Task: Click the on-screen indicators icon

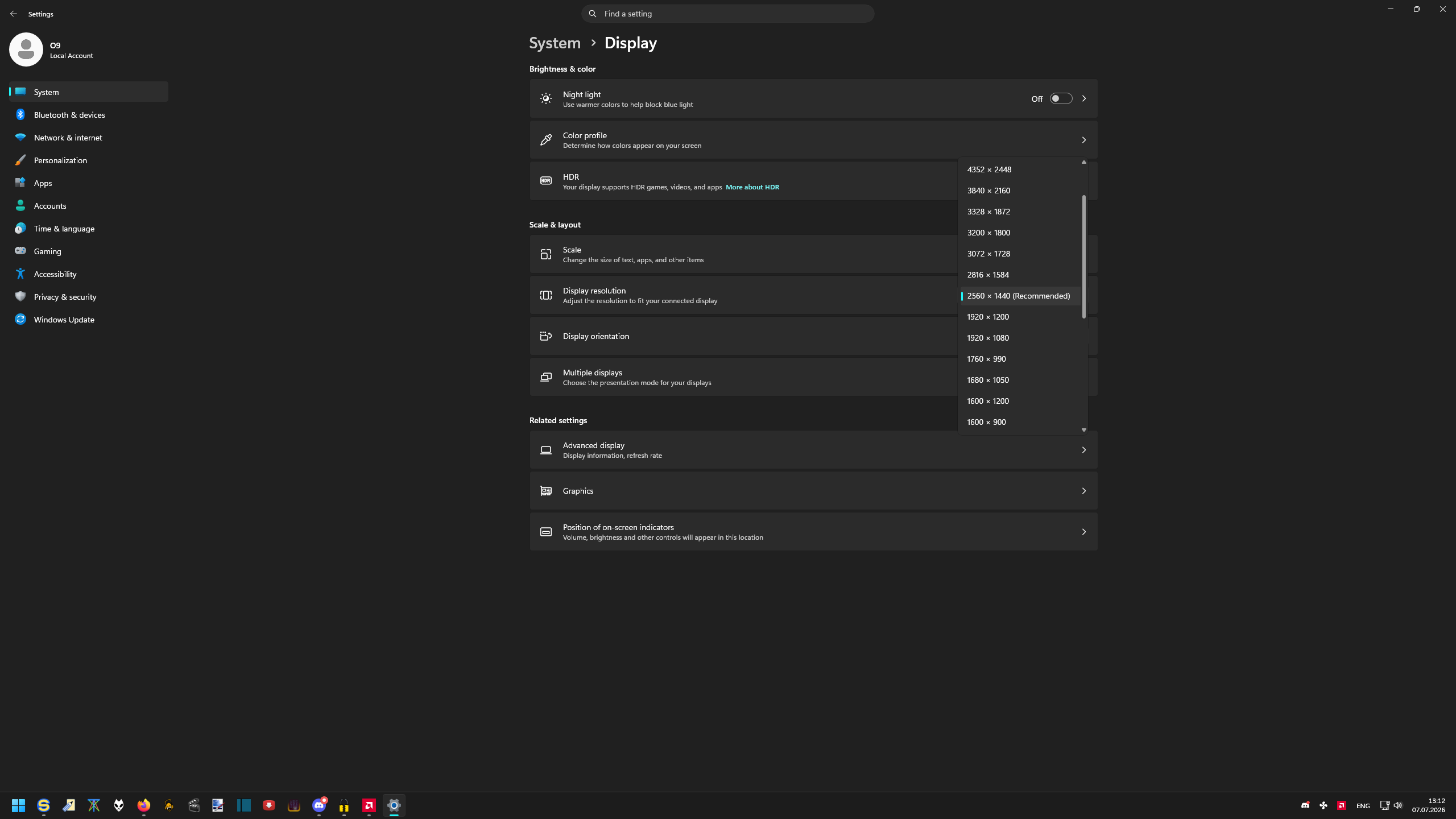Action: tap(545, 532)
